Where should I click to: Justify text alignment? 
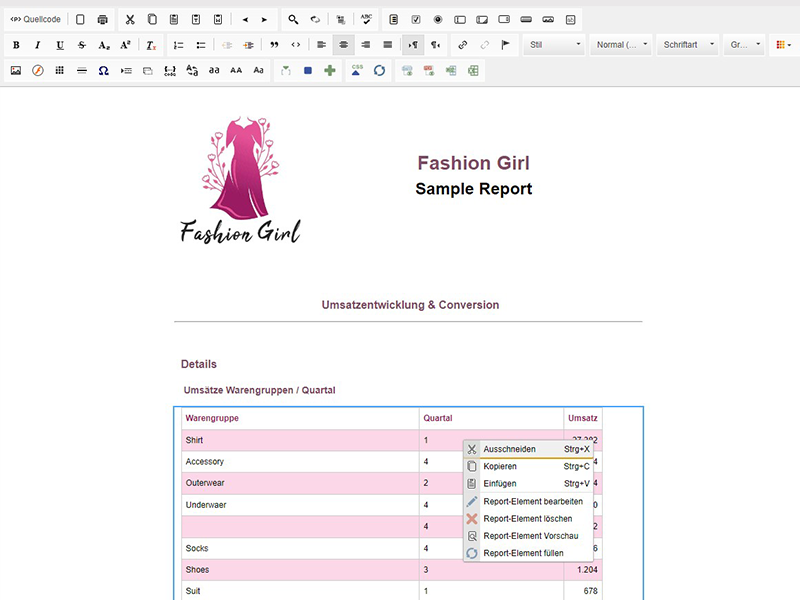(x=388, y=45)
